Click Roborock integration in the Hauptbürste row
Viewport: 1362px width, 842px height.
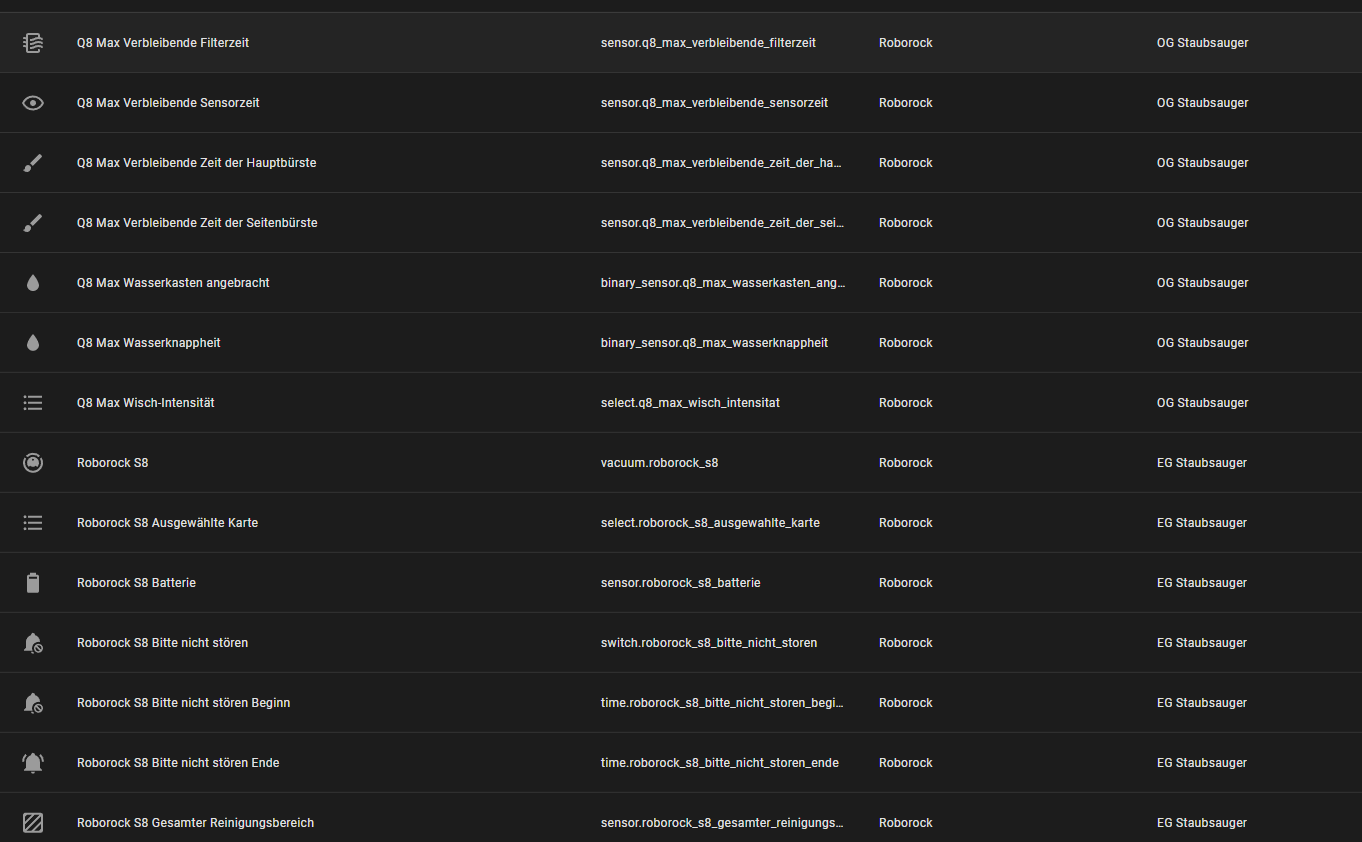click(906, 163)
